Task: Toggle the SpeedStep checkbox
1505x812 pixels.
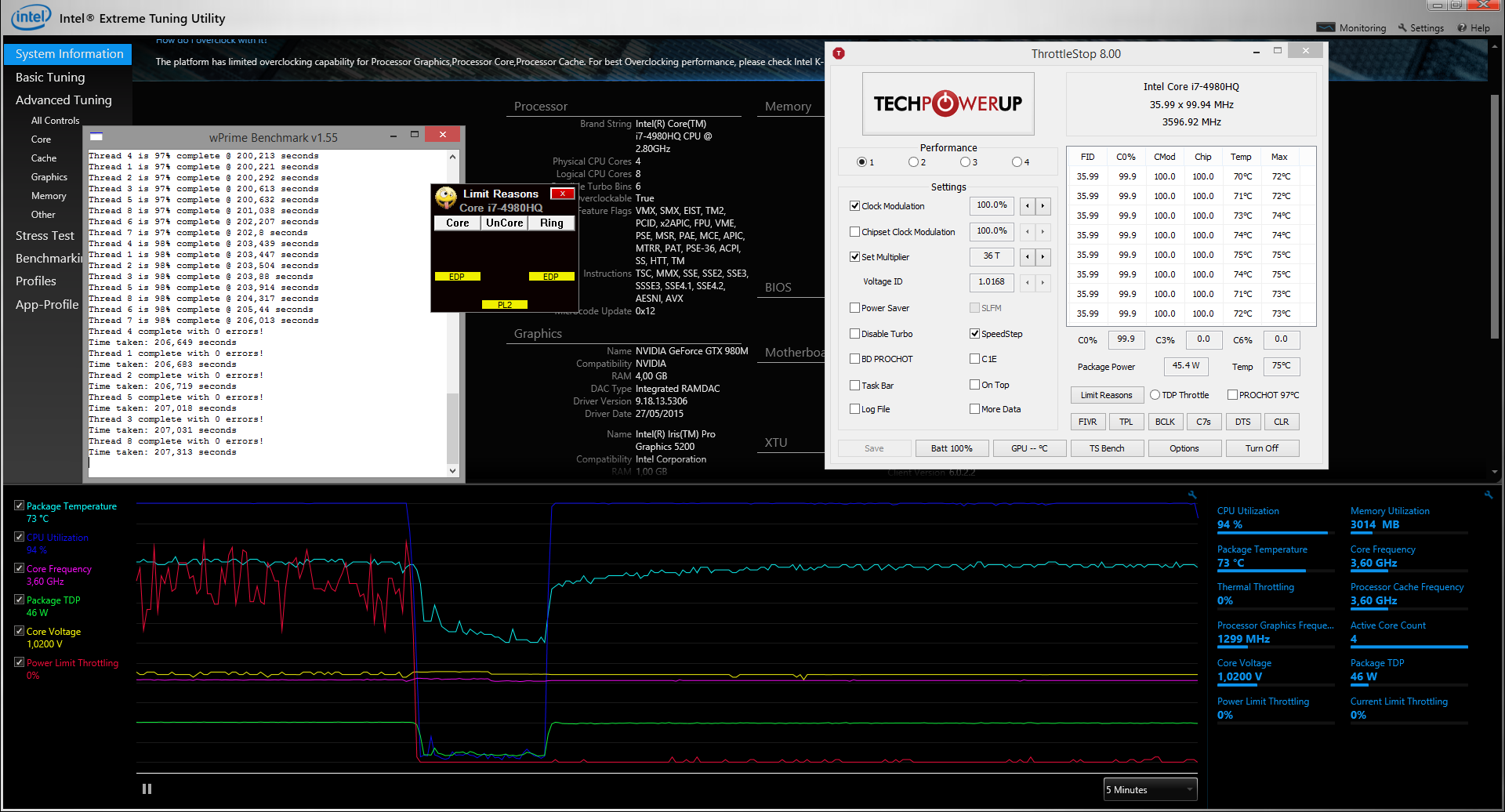Action: [975, 334]
